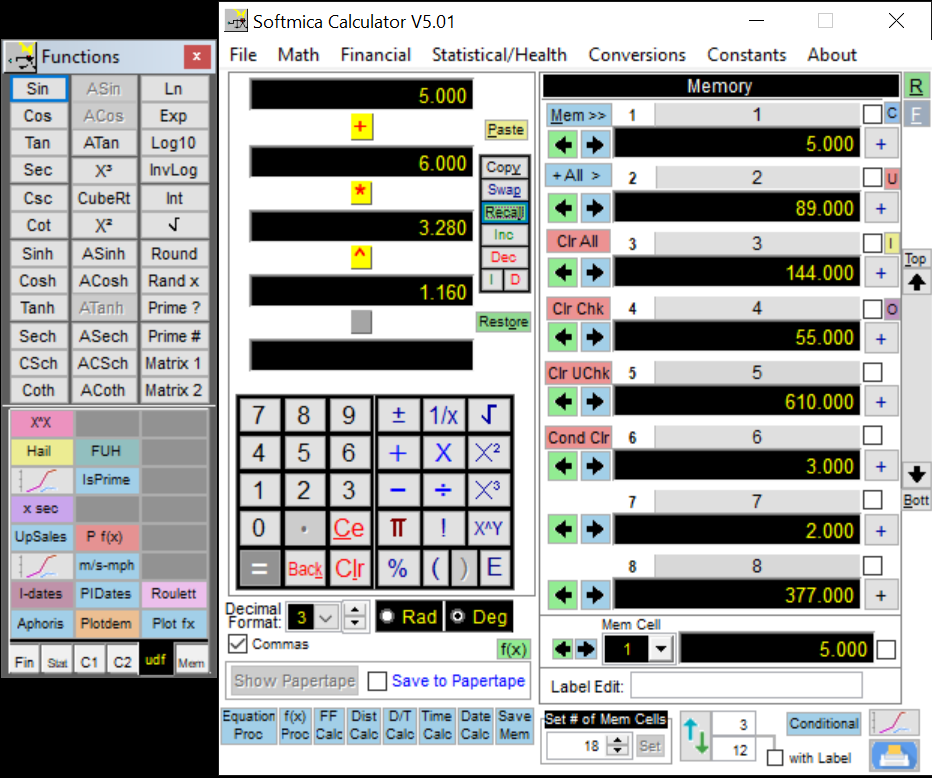Click the swap up/down arrows icon
This screenshot has width=932, height=778.
click(x=695, y=736)
